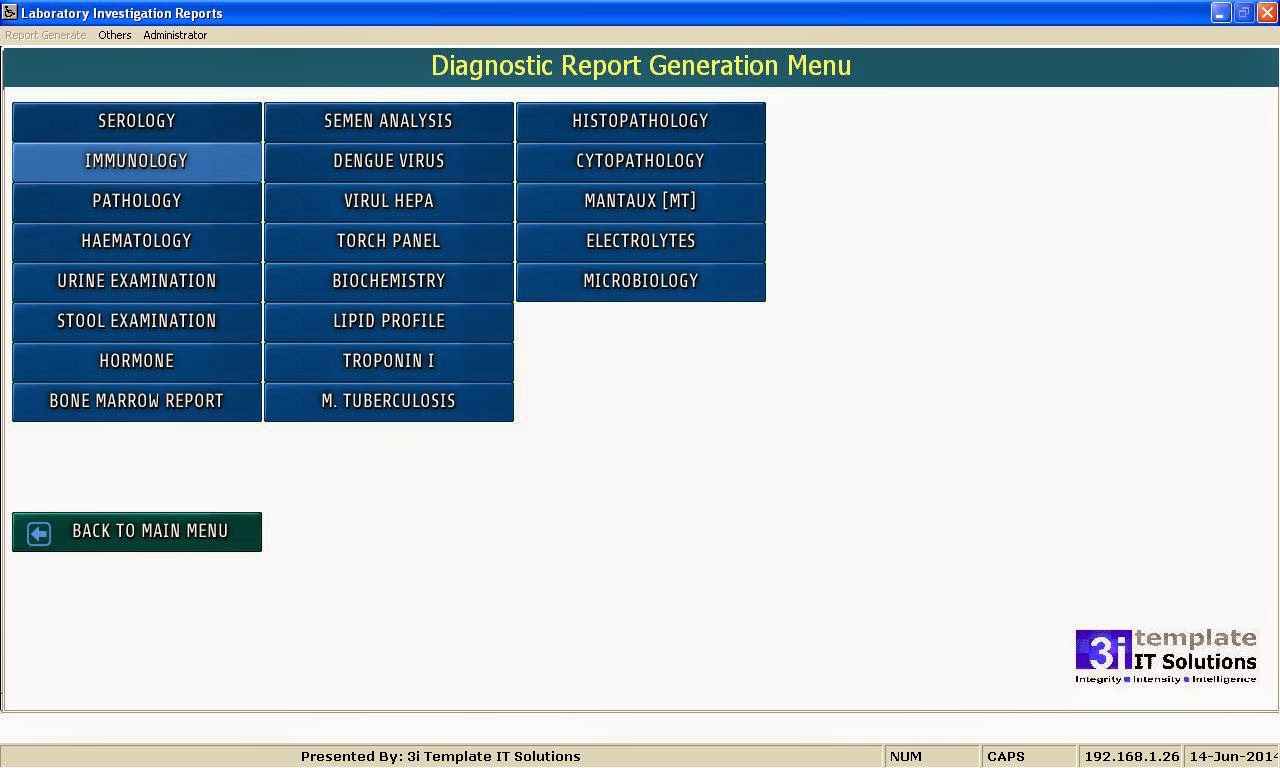Image resolution: width=1280 pixels, height=768 pixels.
Task: Open the HAEMATOLOGY report section
Action: click(x=136, y=241)
